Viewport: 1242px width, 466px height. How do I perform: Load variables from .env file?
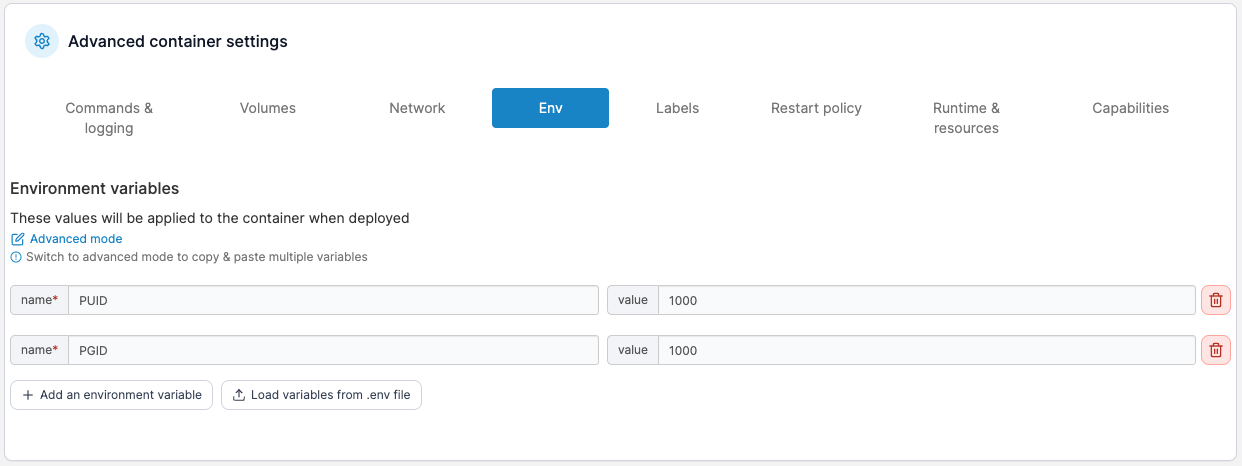(321, 395)
